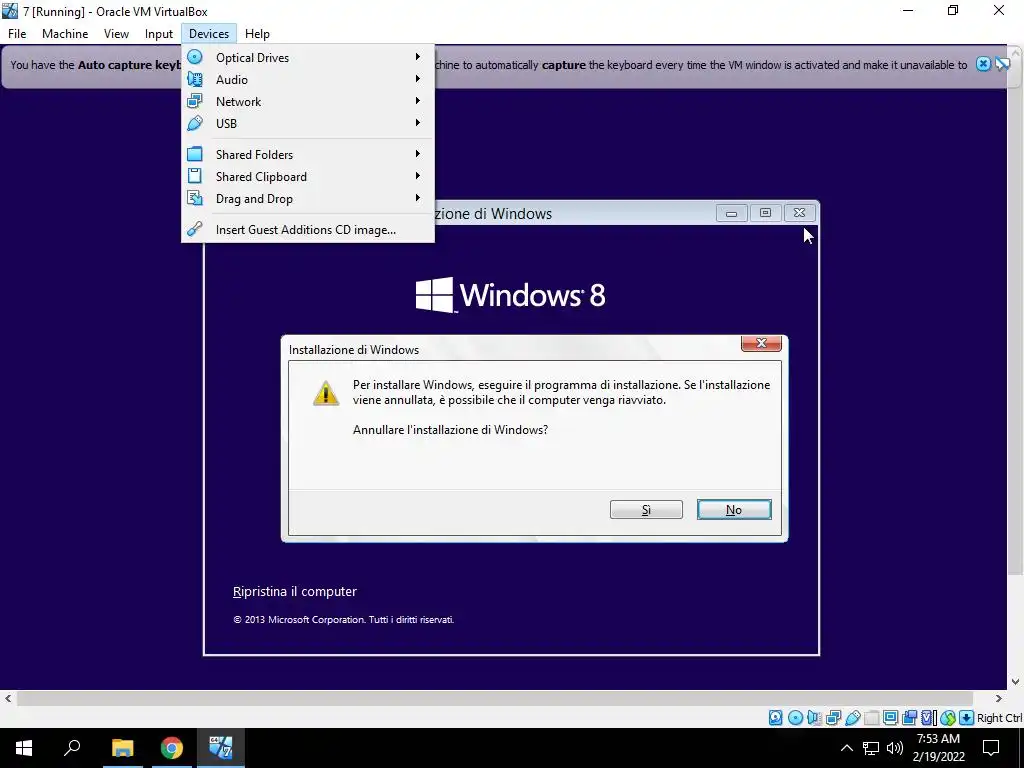Click the Right Ctrl host key label
Viewport: 1024px width, 768px height.
1000,718
